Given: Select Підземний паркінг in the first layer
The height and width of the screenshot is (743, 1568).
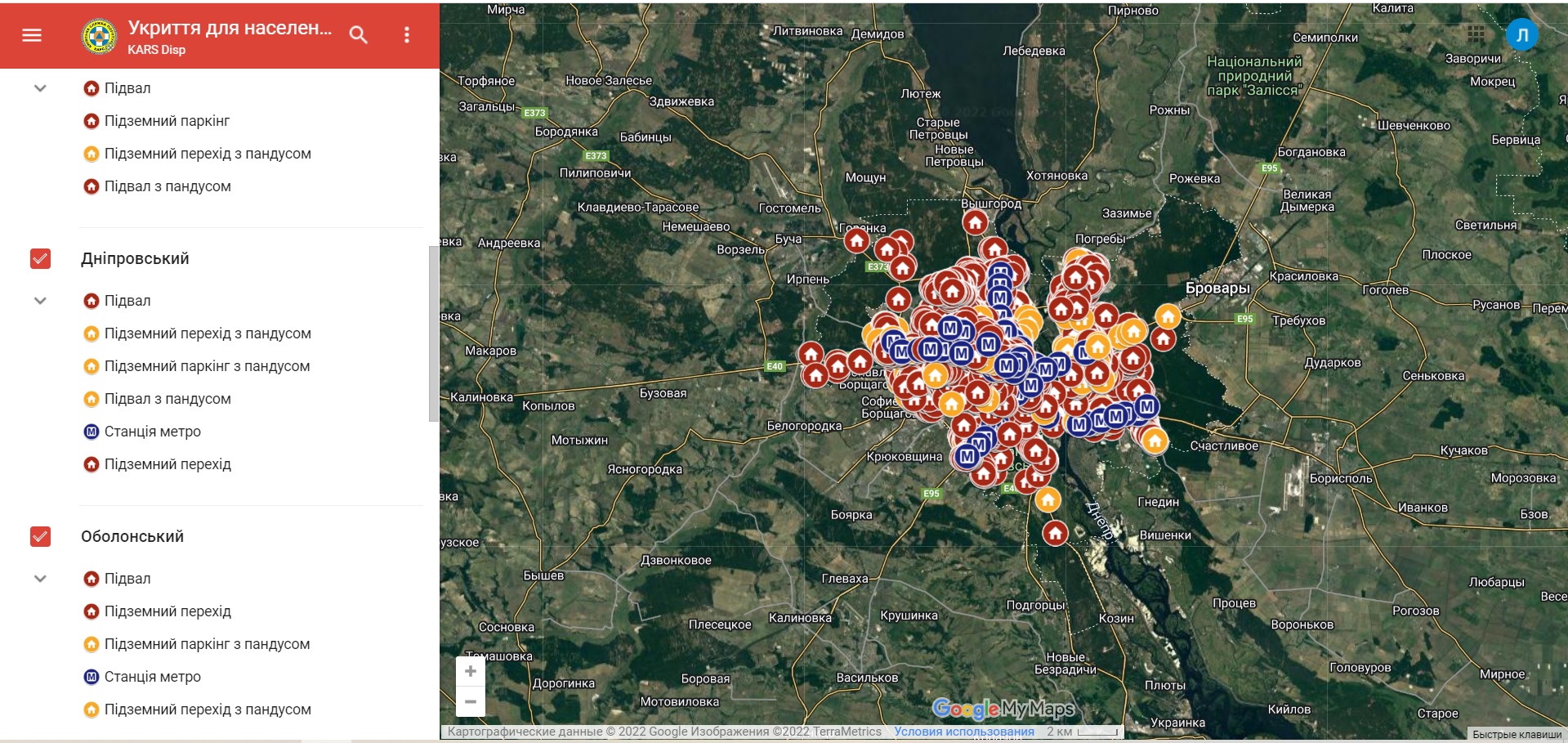Looking at the screenshot, I should click(x=167, y=121).
